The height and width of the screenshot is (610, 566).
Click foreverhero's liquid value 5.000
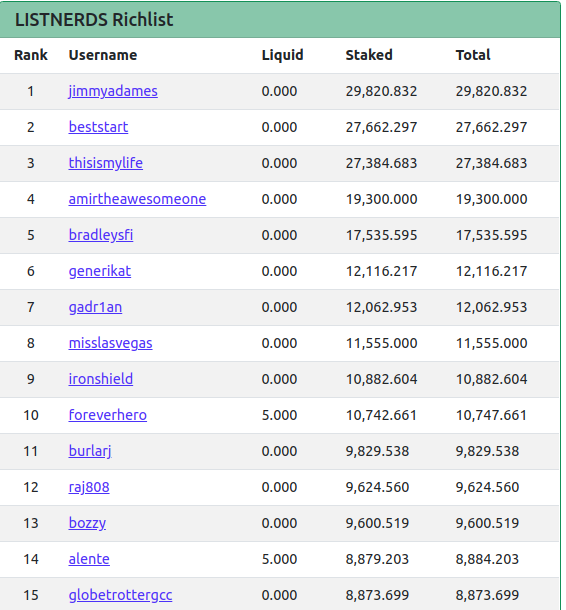coord(279,415)
